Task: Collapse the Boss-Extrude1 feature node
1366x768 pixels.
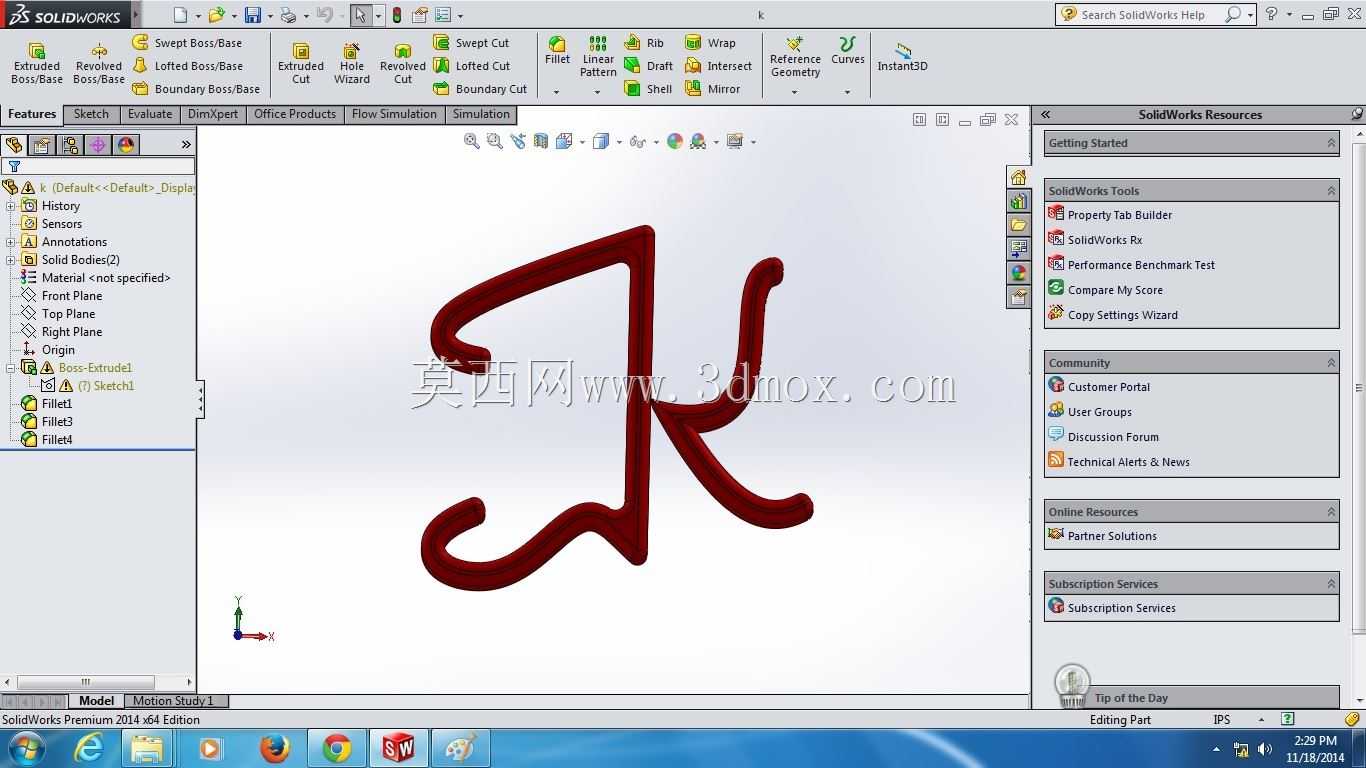Action: coord(11,368)
